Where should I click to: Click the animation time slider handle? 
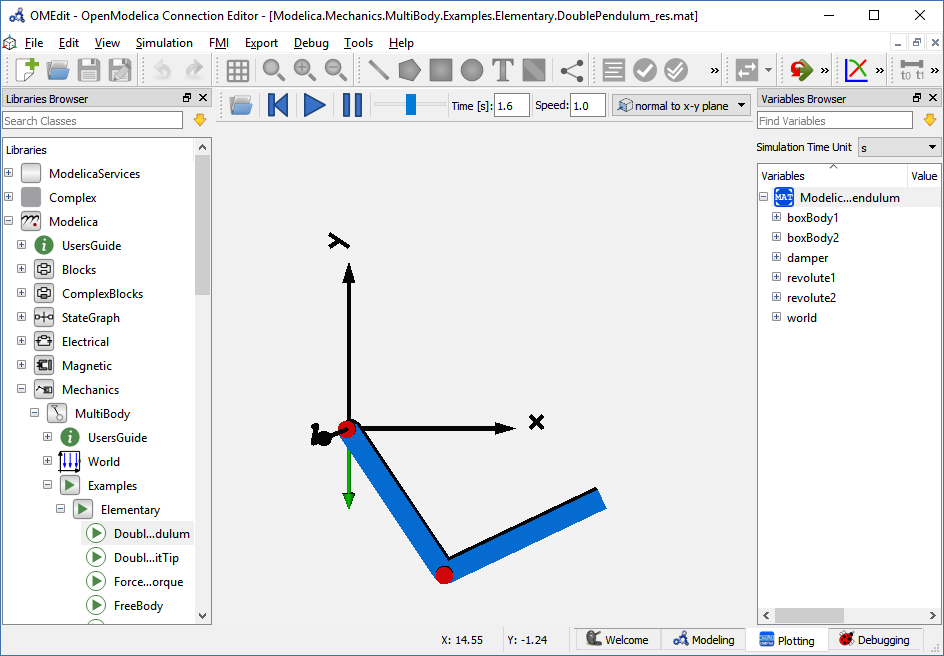coord(410,105)
